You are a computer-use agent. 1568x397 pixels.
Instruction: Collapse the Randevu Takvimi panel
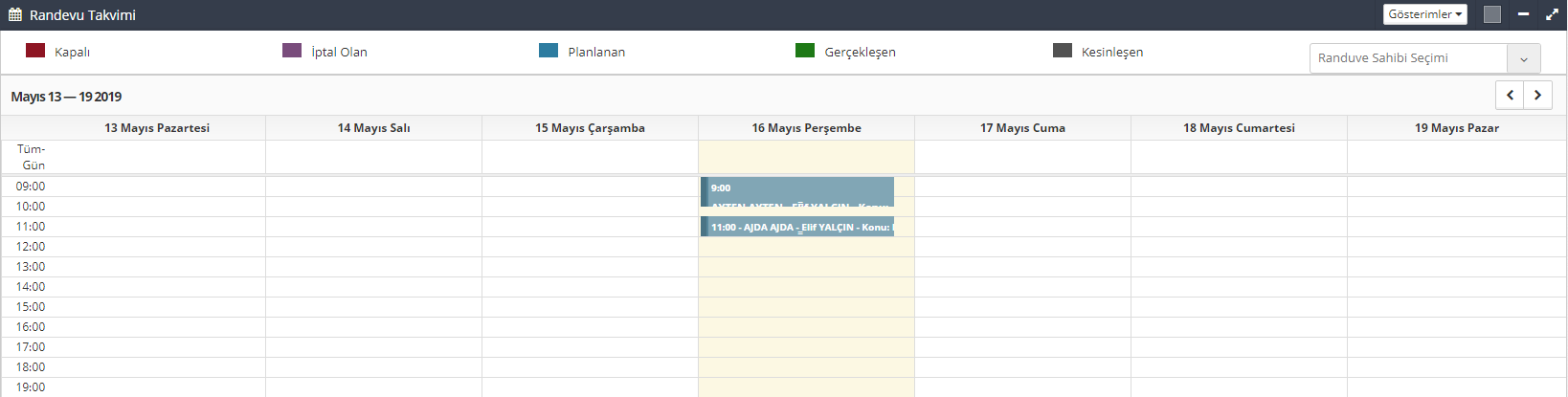[1523, 14]
